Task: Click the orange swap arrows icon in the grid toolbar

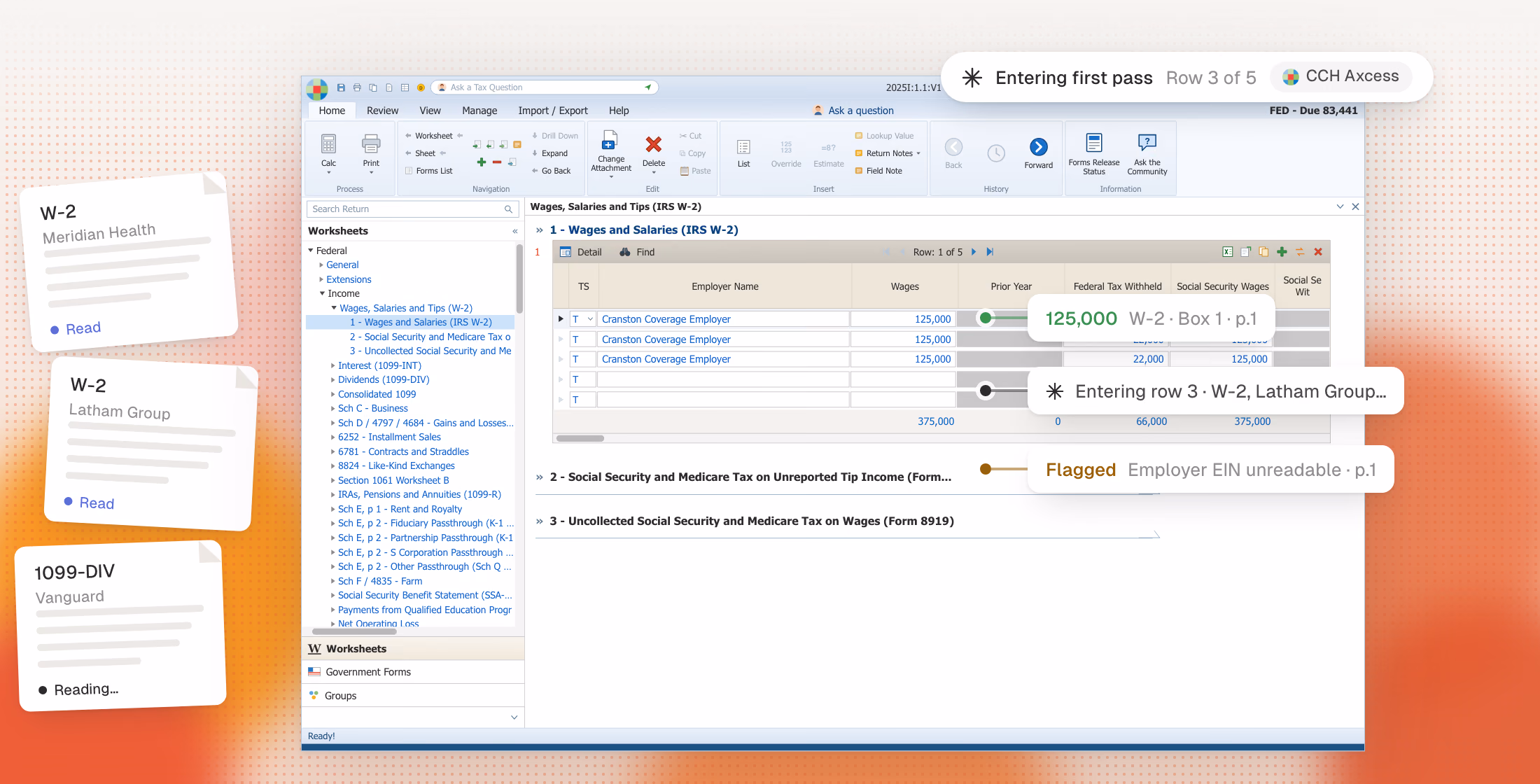Action: coord(1300,252)
